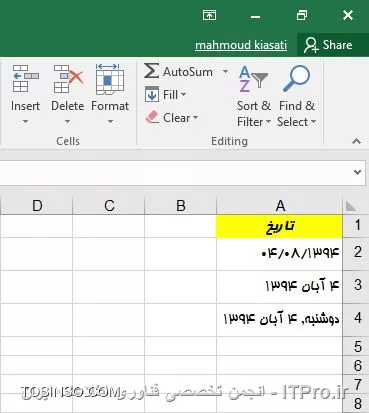
Task: Open the Format dropdown arrow
Action: coord(110,122)
